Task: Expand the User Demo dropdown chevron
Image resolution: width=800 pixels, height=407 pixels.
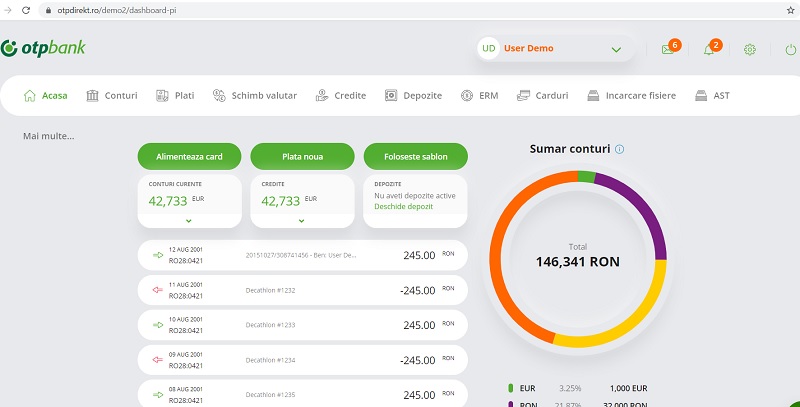Action: pyautogui.click(x=616, y=49)
